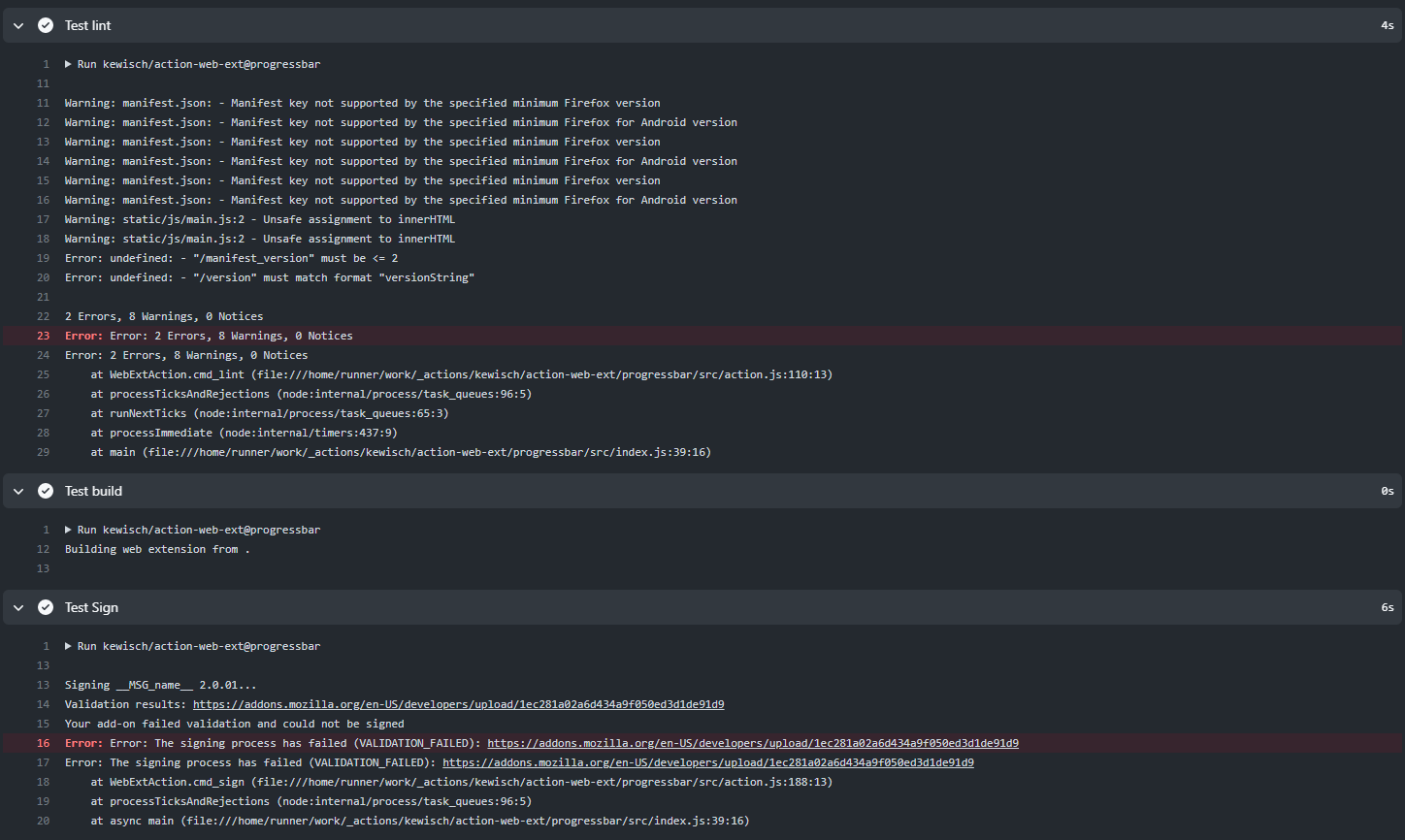Click the 6s duration of Test Sign
This screenshot has width=1405, height=840.
[1388, 607]
